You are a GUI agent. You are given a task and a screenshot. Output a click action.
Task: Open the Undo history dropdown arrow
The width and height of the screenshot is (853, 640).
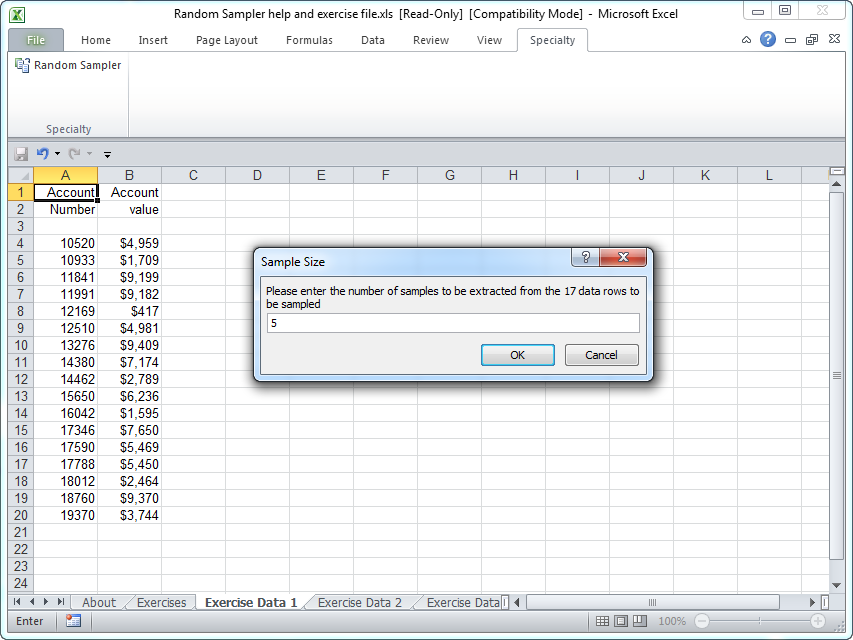pos(57,154)
